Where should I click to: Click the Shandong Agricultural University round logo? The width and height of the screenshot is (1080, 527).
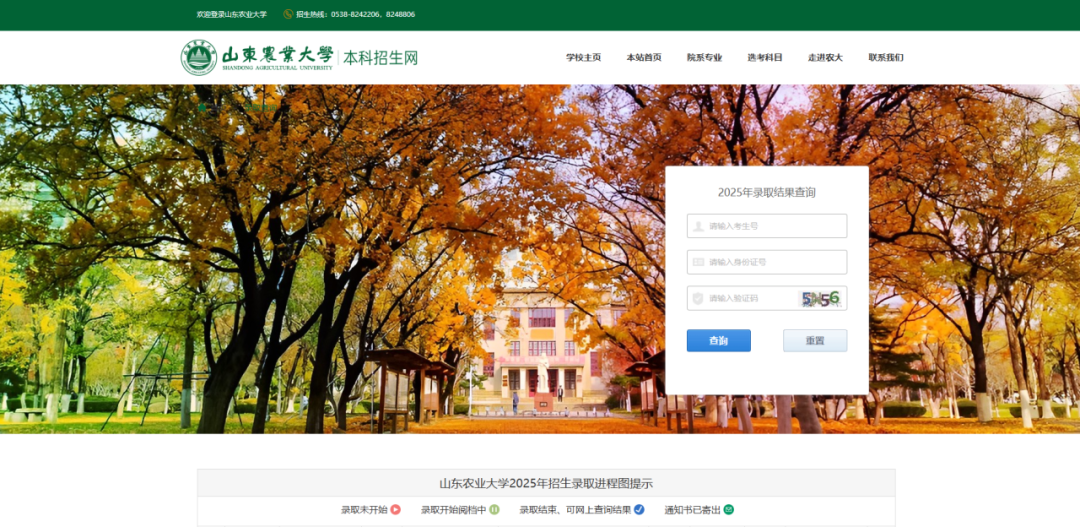click(x=198, y=57)
